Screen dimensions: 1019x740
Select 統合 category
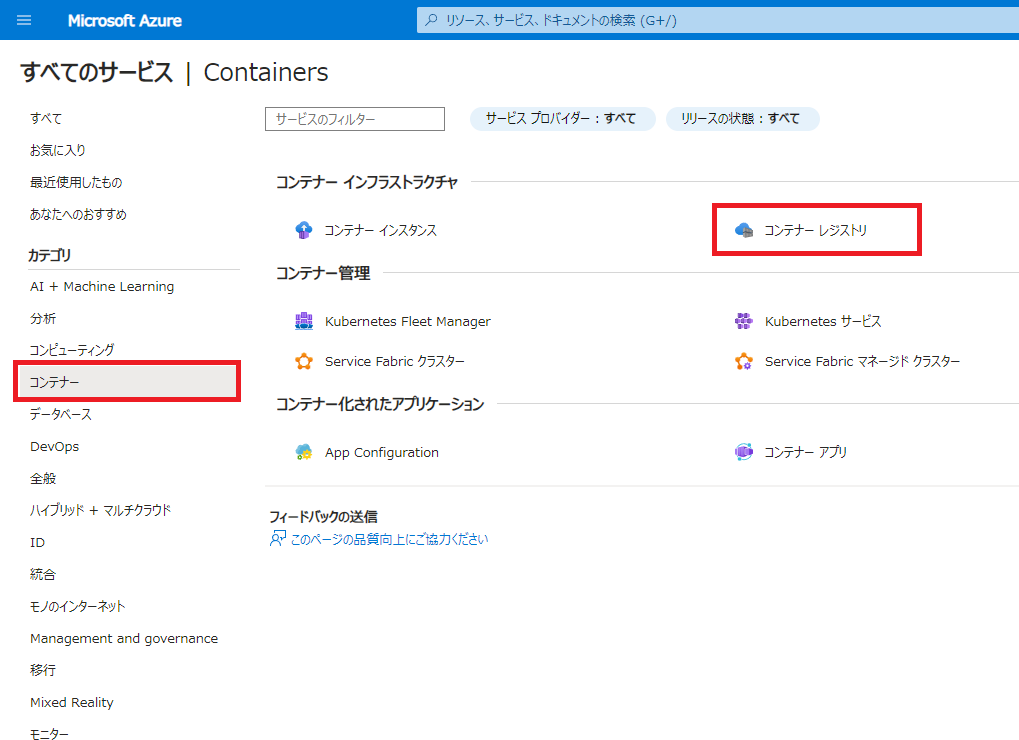point(43,574)
